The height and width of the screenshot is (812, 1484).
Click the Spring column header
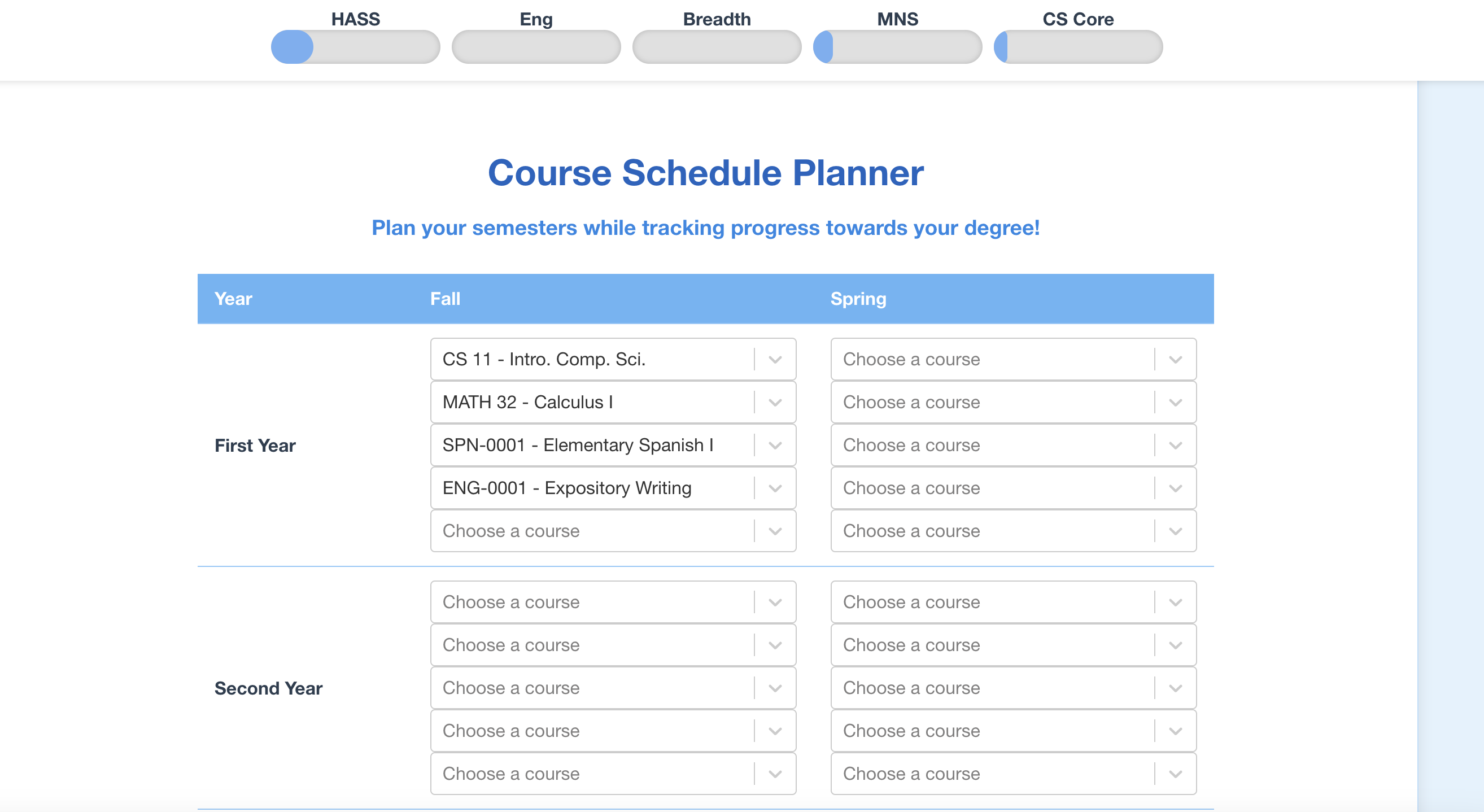coord(858,299)
